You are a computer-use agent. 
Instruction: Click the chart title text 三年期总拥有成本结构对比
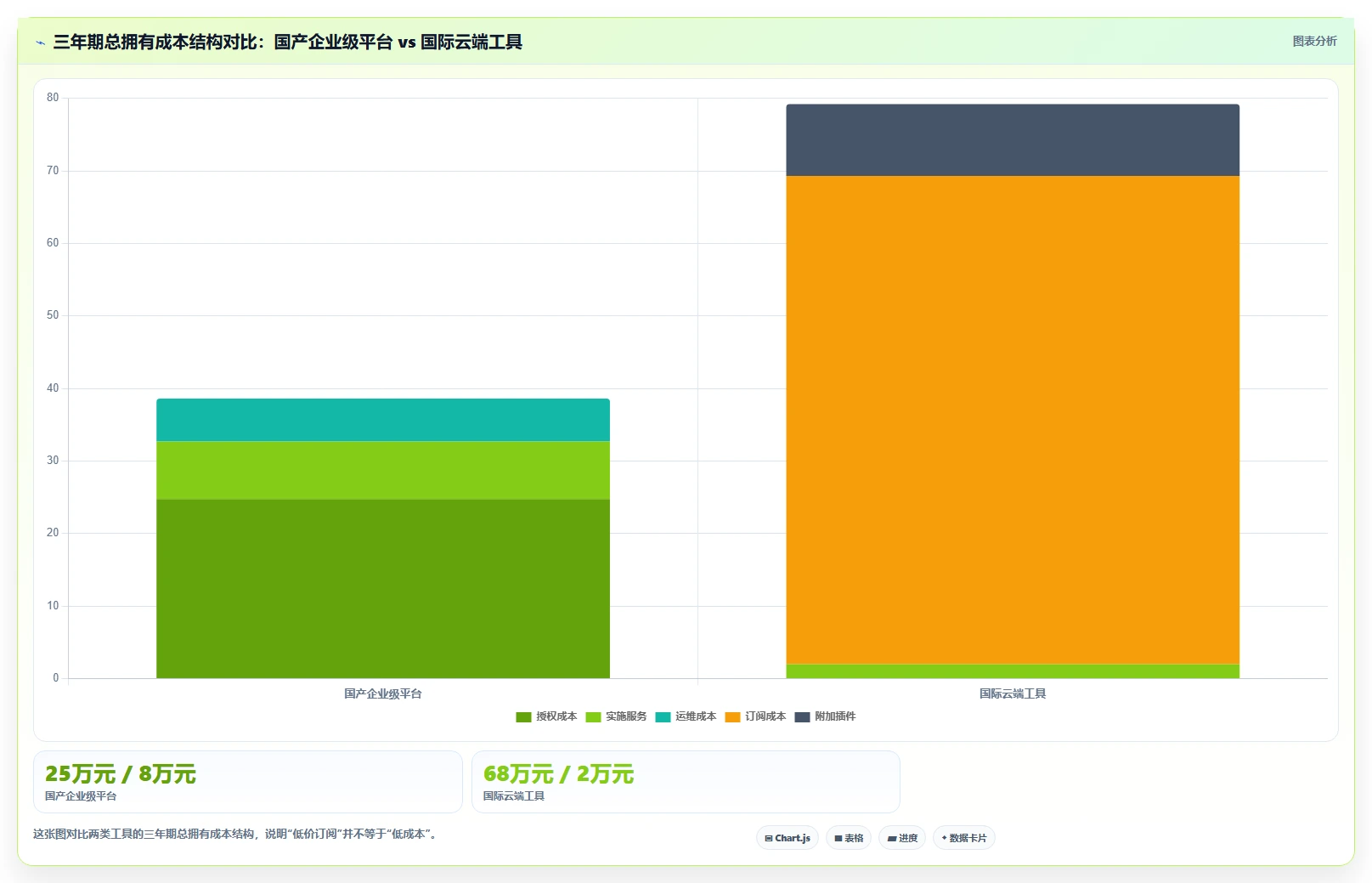(154, 42)
